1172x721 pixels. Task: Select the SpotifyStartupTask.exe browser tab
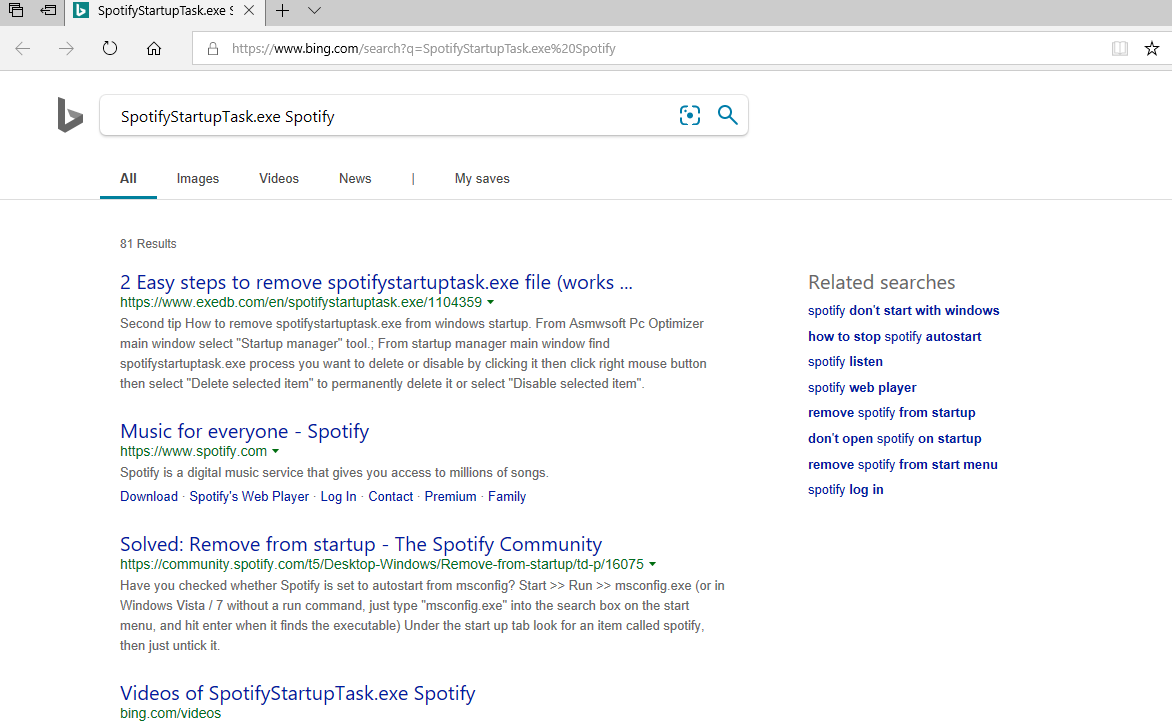[165, 10]
